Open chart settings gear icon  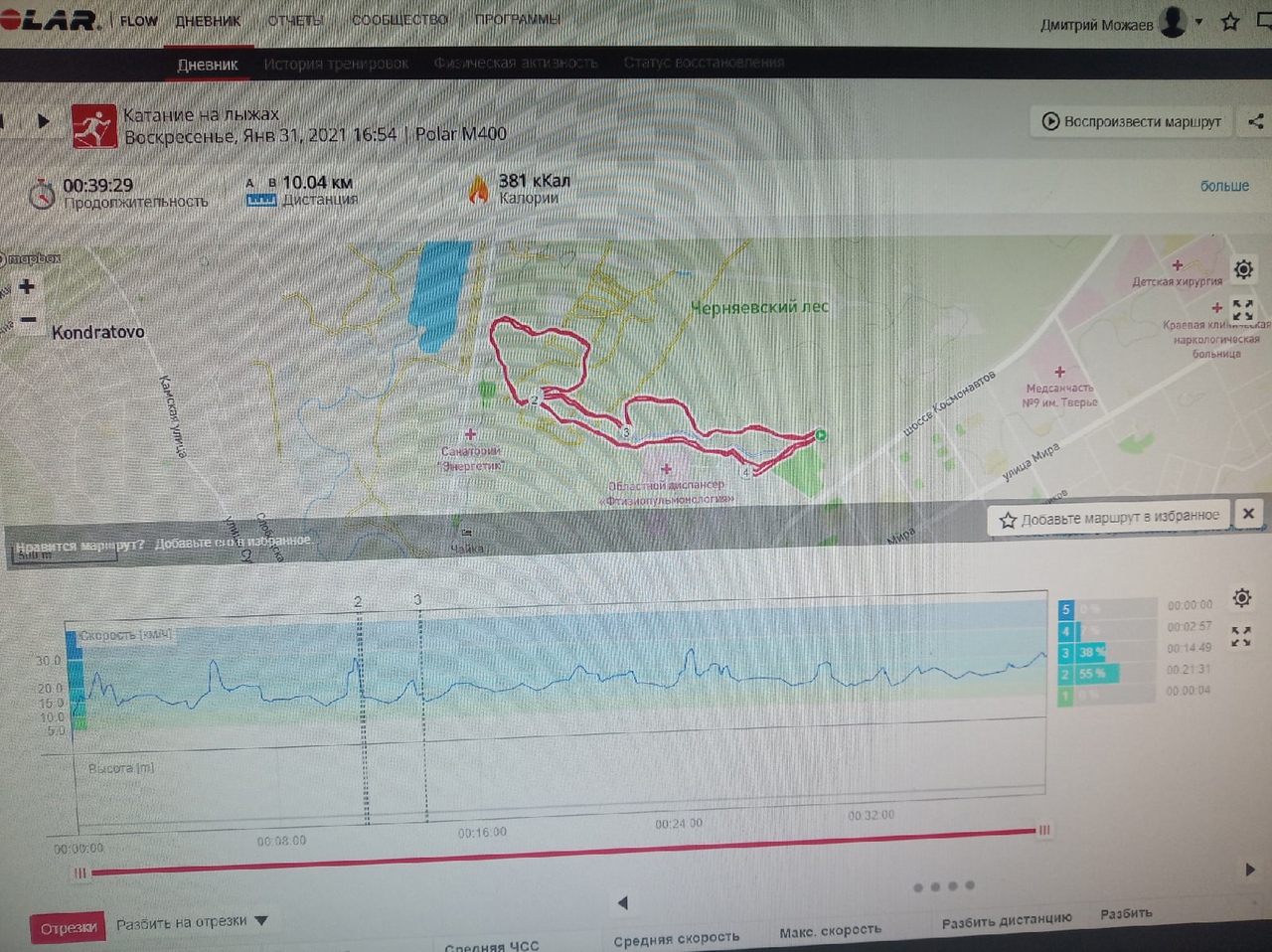tap(1242, 597)
